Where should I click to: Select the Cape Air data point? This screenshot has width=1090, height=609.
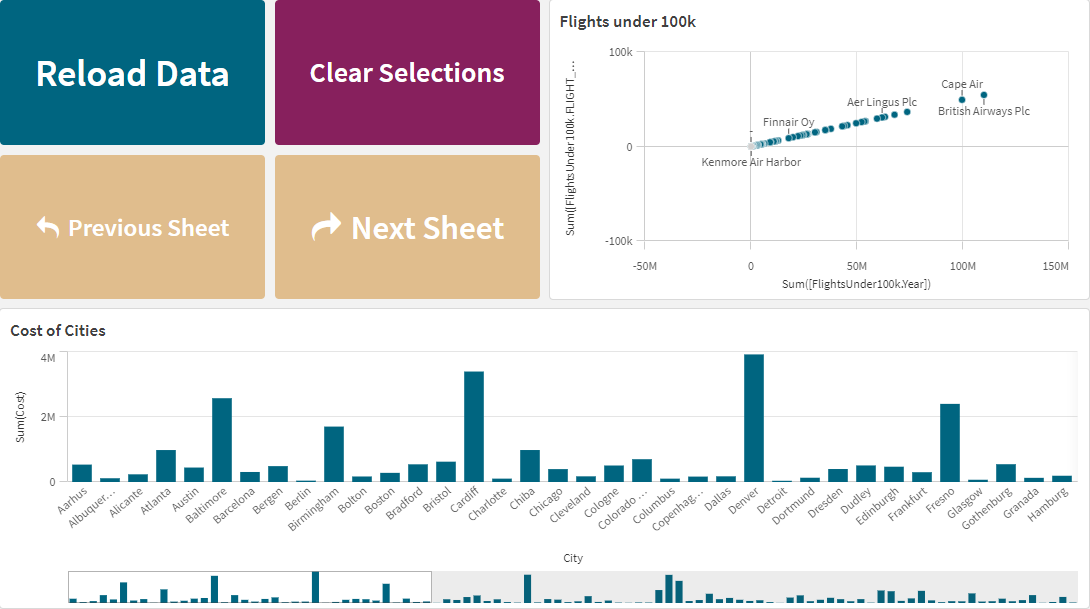tap(961, 99)
